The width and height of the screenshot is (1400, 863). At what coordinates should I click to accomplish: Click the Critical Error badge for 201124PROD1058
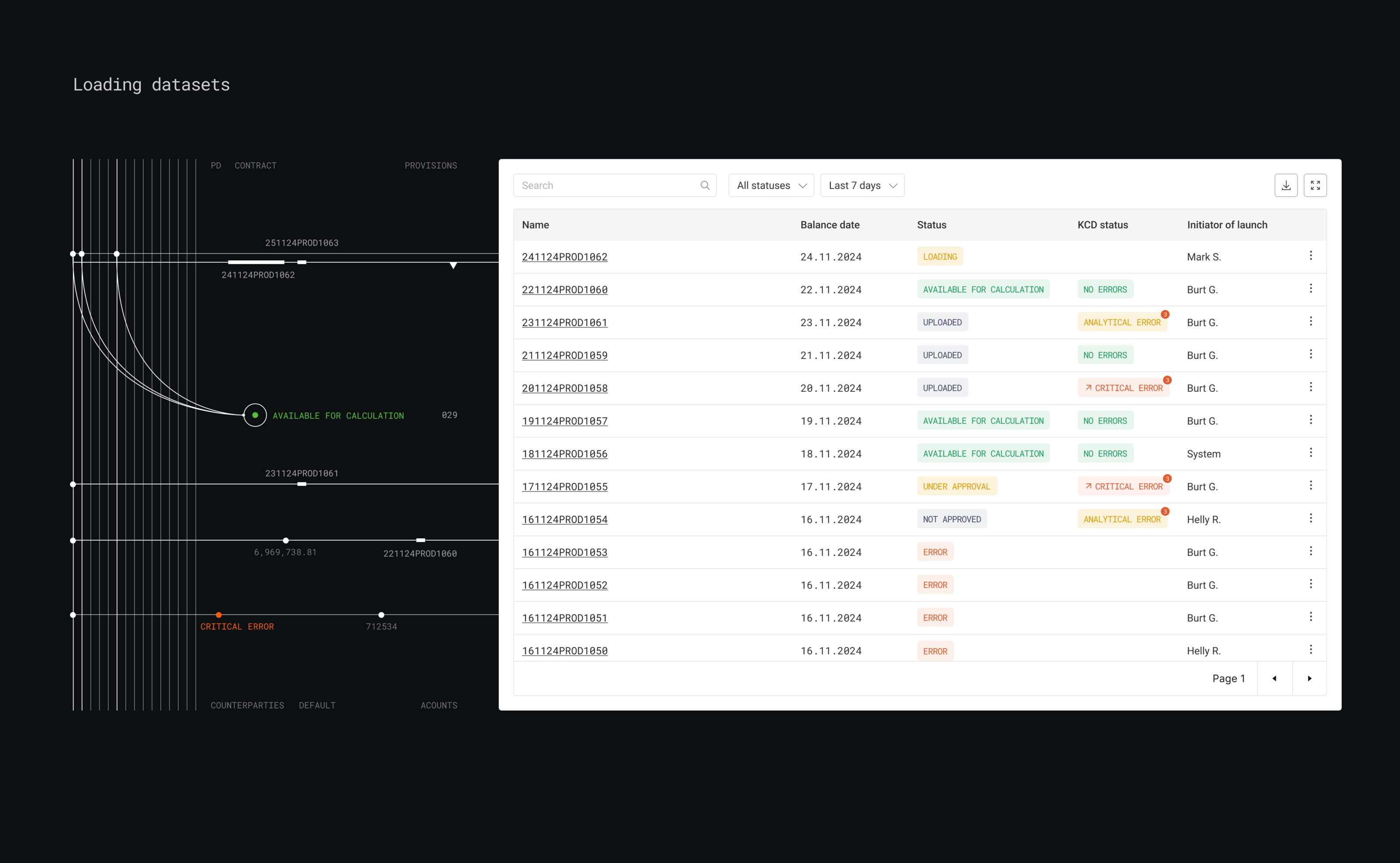pyautogui.click(x=1123, y=388)
